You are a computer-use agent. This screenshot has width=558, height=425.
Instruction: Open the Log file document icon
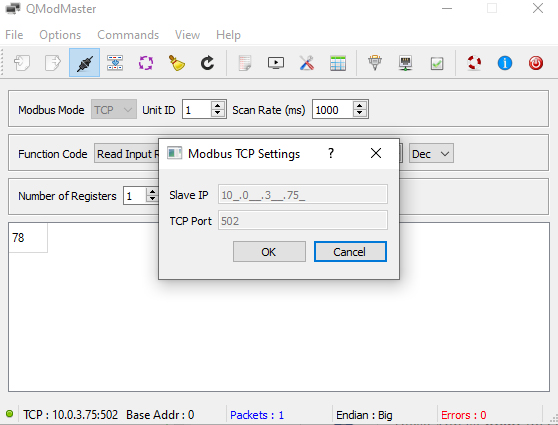click(245, 63)
